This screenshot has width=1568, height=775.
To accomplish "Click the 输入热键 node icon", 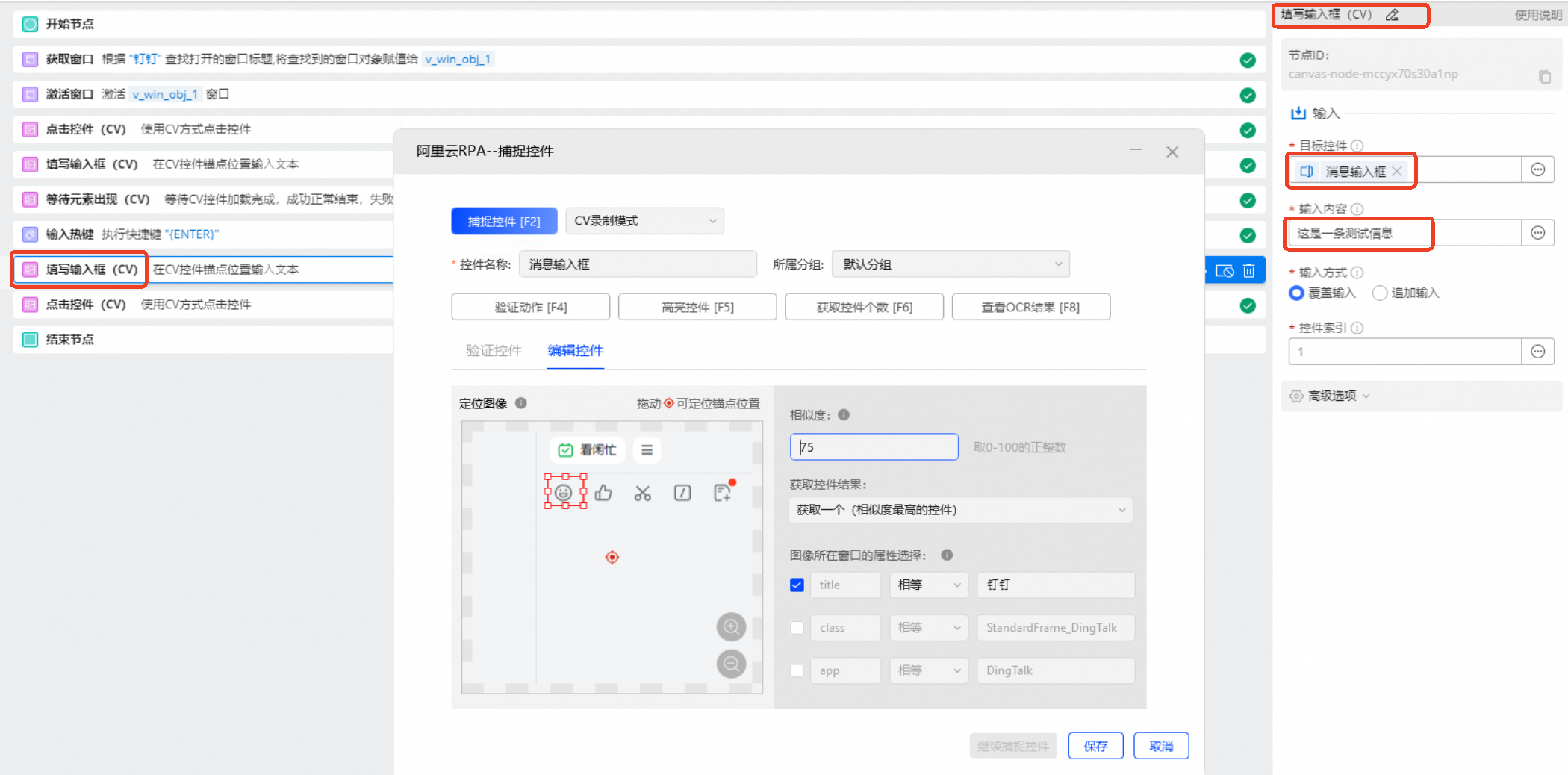I will point(30,234).
